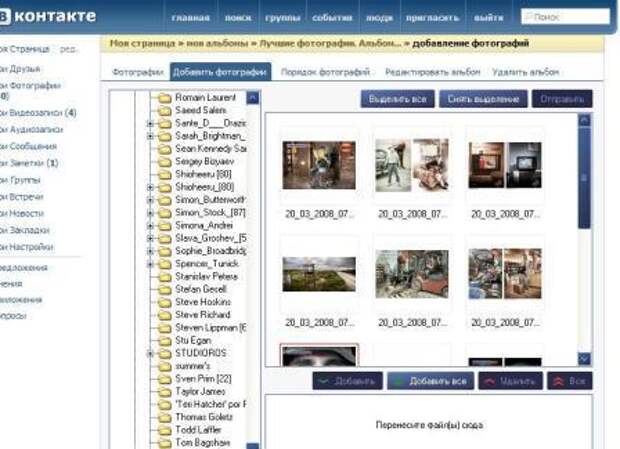Click the Stu Egan folder icon

point(166,340)
